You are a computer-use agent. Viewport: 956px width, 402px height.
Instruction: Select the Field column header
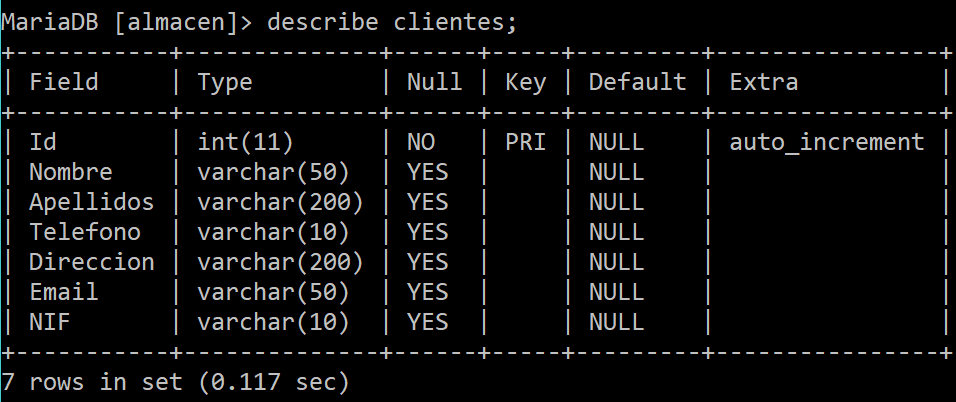(64, 82)
